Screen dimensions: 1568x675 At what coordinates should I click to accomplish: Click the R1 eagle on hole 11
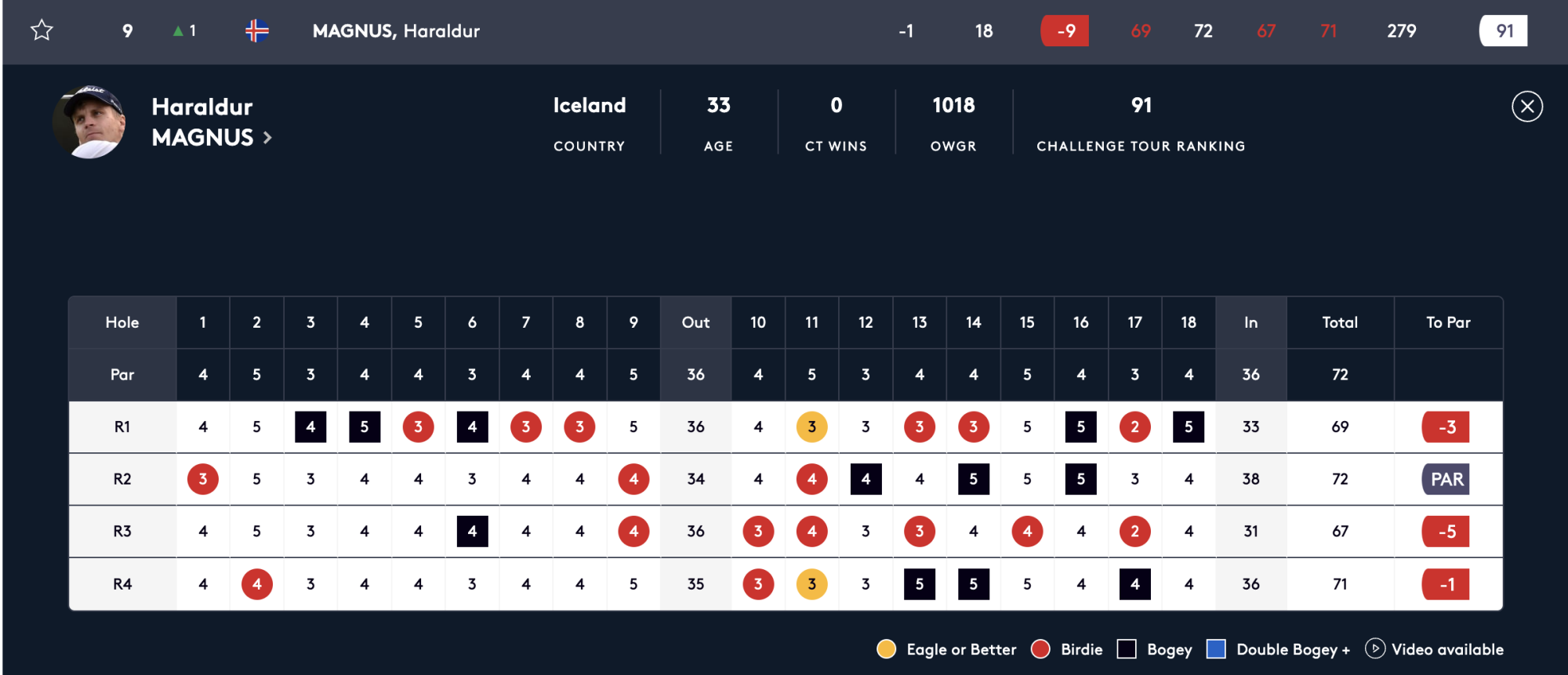point(811,426)
